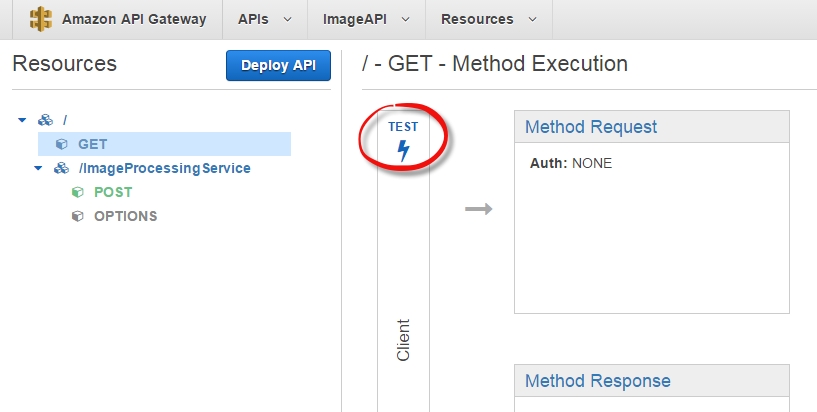Click the gray OPTIONS method cube icon

[78, 216]
